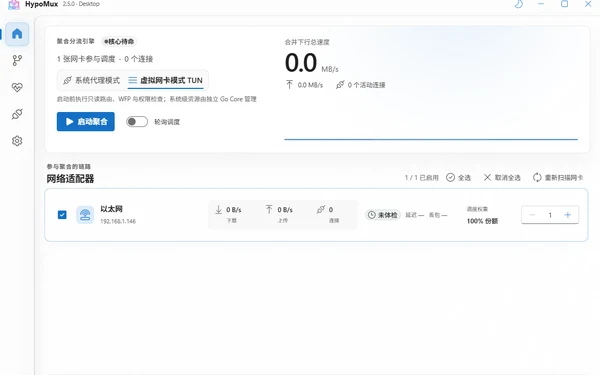This screenshot has height=375, width=600.
Task: Switch to 系统代理模式 tab
Action: [x=92, y=80]
